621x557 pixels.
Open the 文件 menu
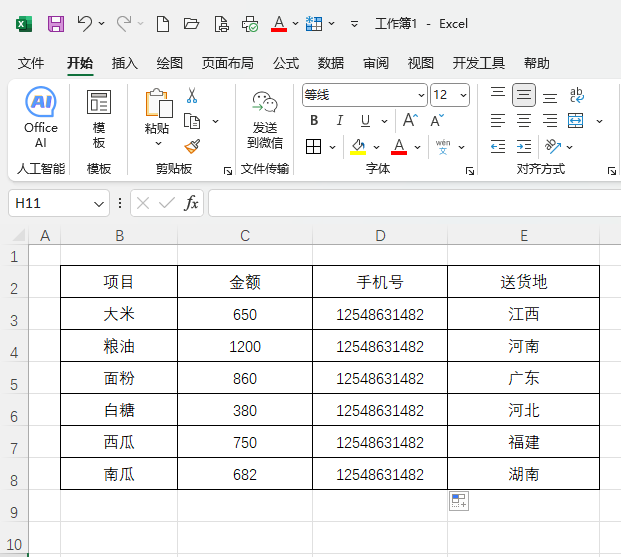pos(31,63)
